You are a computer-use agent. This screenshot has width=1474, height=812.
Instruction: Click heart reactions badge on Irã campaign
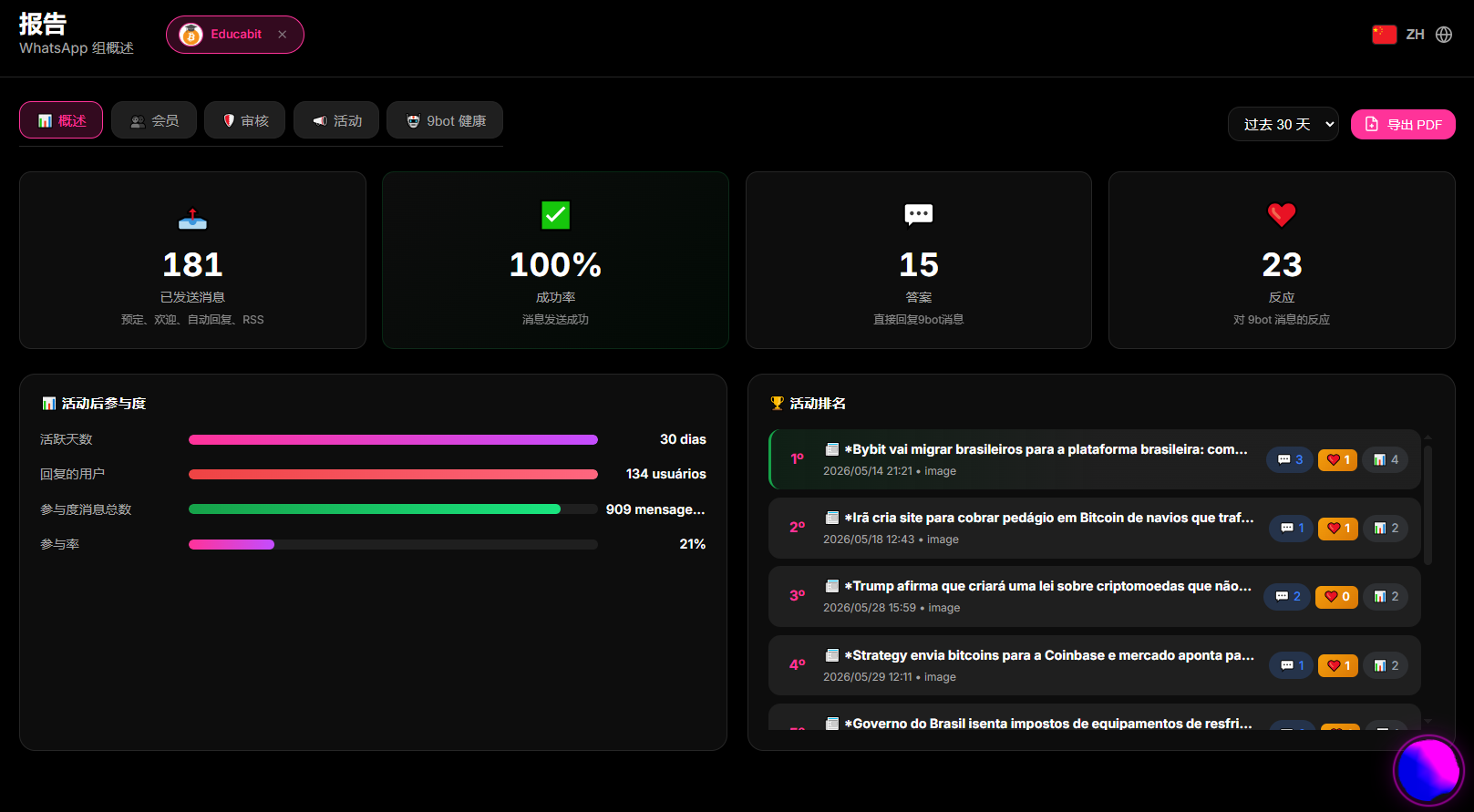(x=1337, y=528)
